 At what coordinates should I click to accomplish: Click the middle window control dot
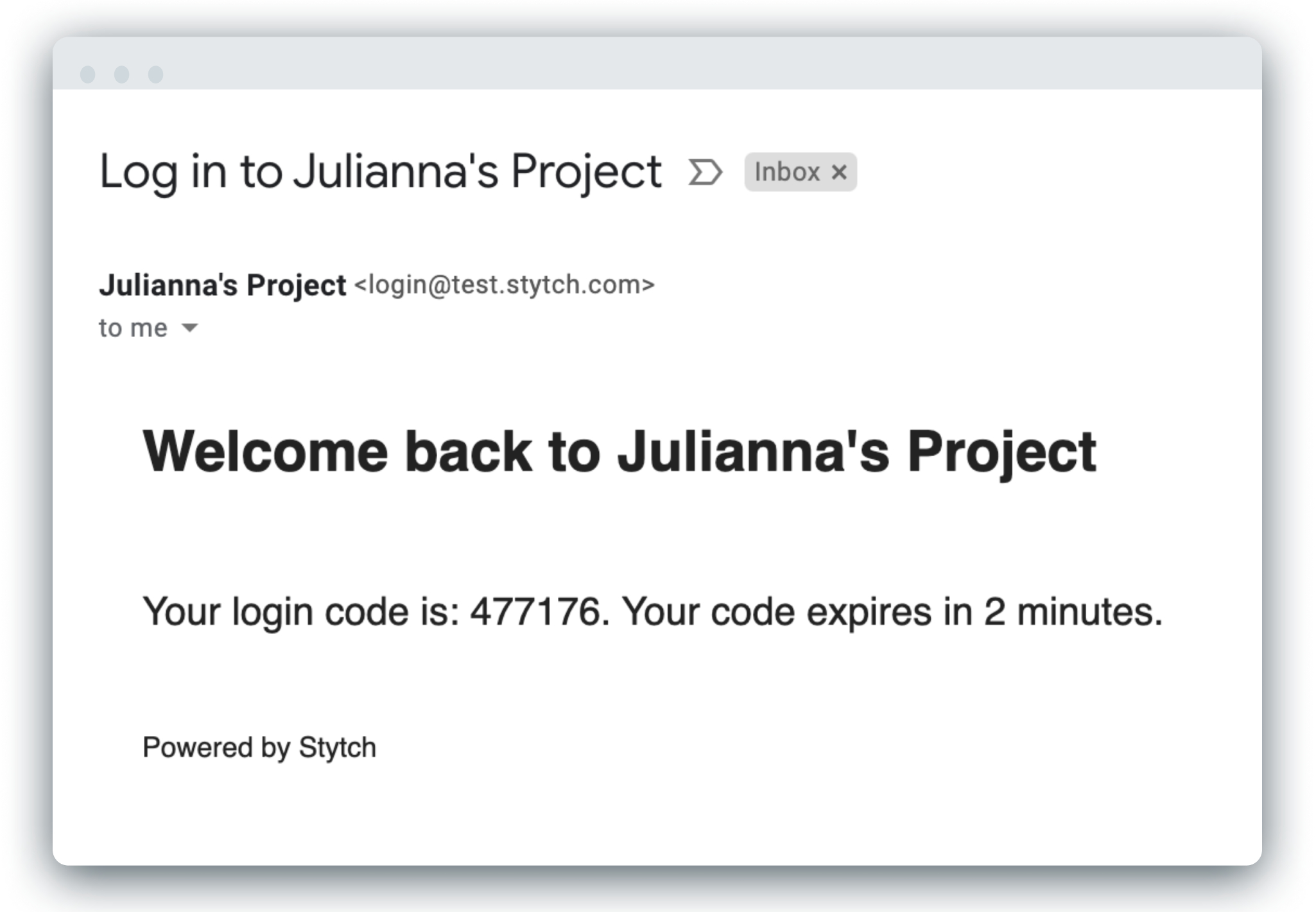(122, 75)
